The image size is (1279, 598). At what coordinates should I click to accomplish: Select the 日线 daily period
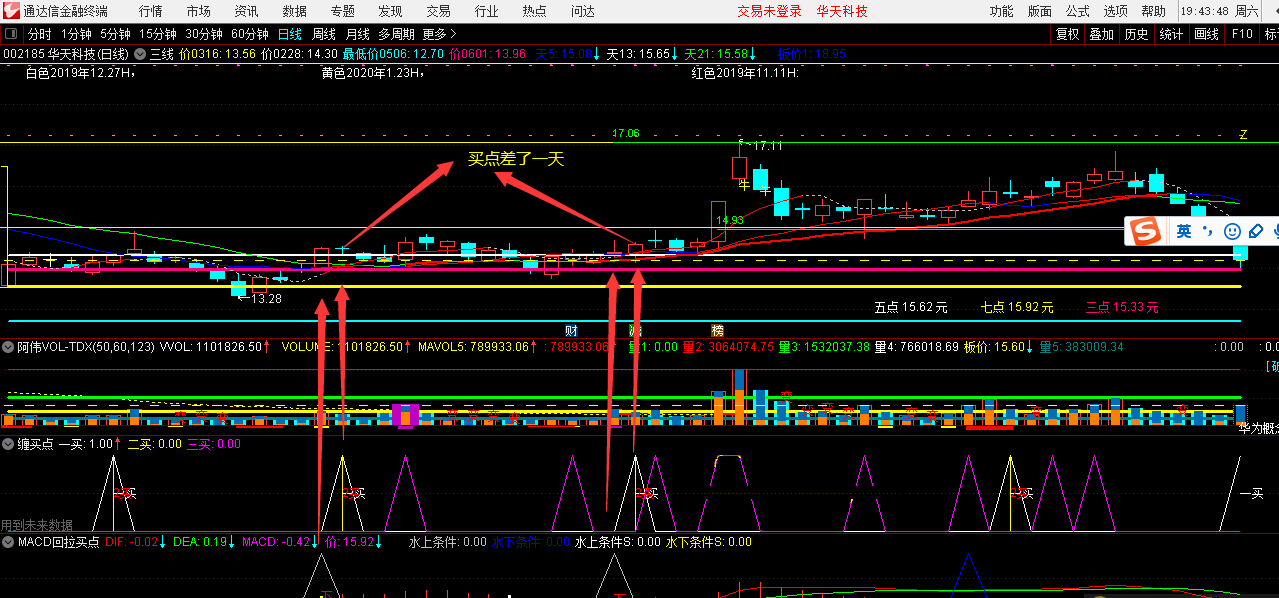(289, 34)
